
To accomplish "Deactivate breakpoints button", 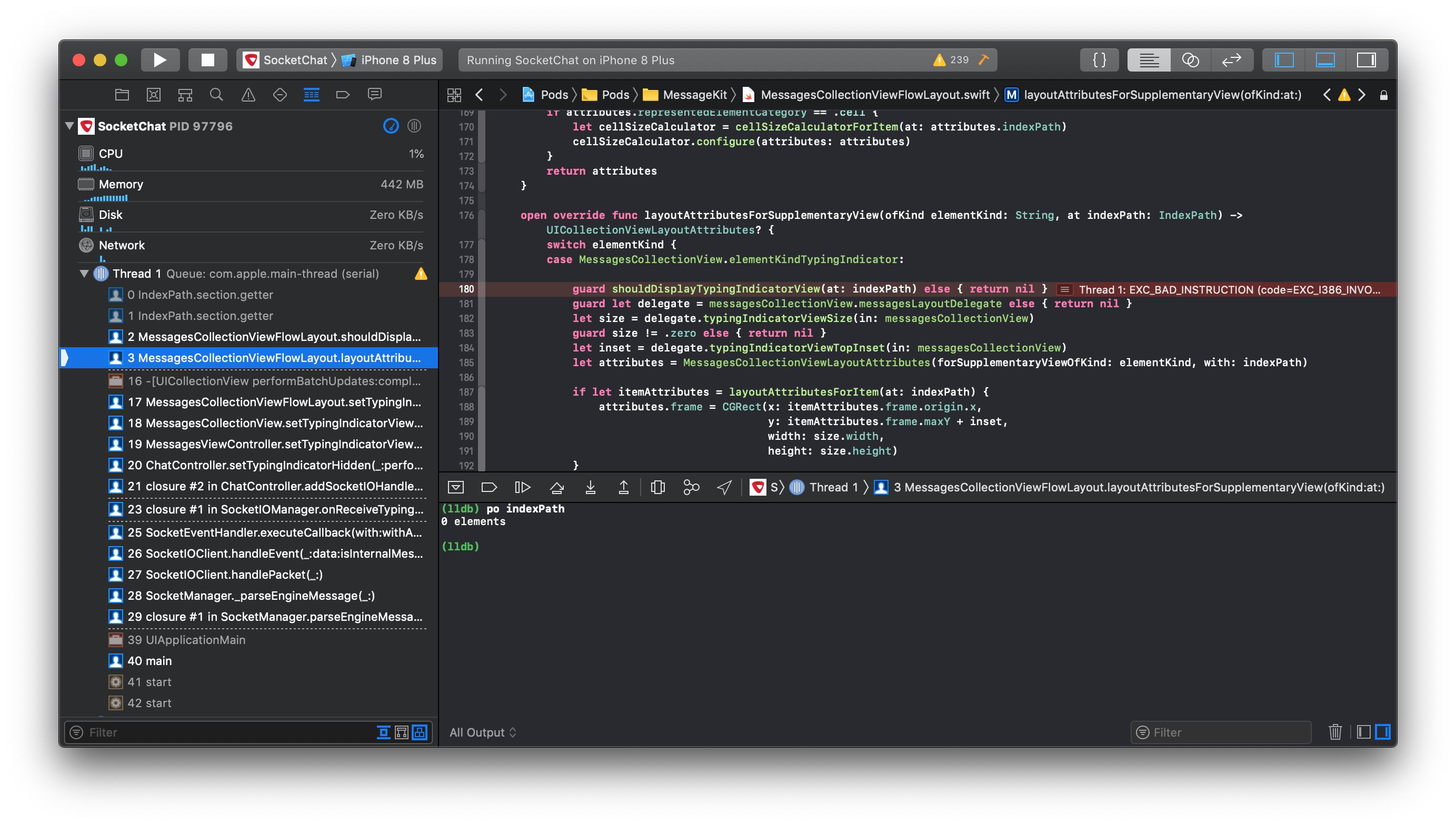I will [x=488, y=487].
